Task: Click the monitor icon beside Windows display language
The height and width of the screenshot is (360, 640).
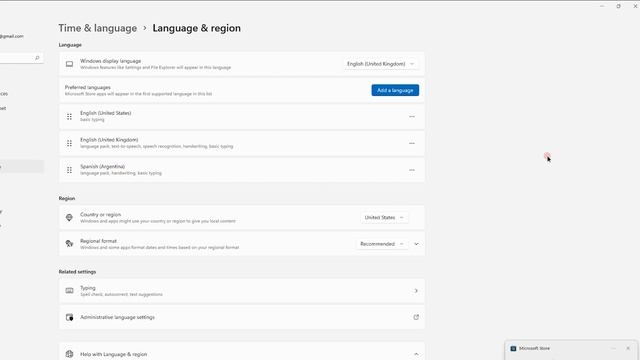Action: pyautogui.click(x=69, y=64)
